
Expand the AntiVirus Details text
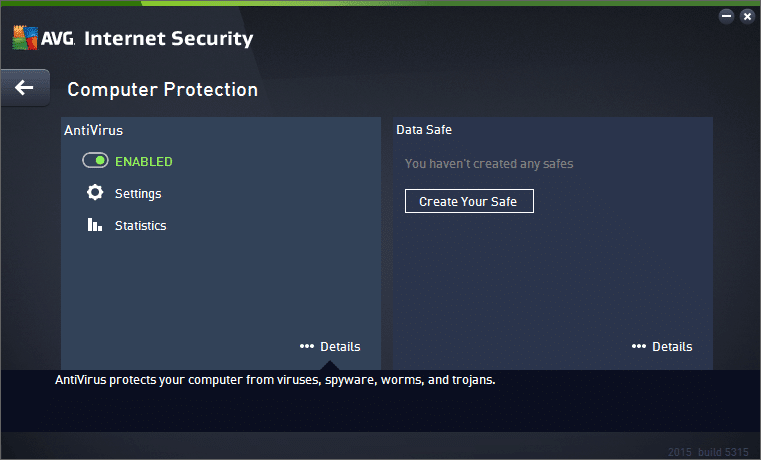pyautogui.click(x=340, y=346)
